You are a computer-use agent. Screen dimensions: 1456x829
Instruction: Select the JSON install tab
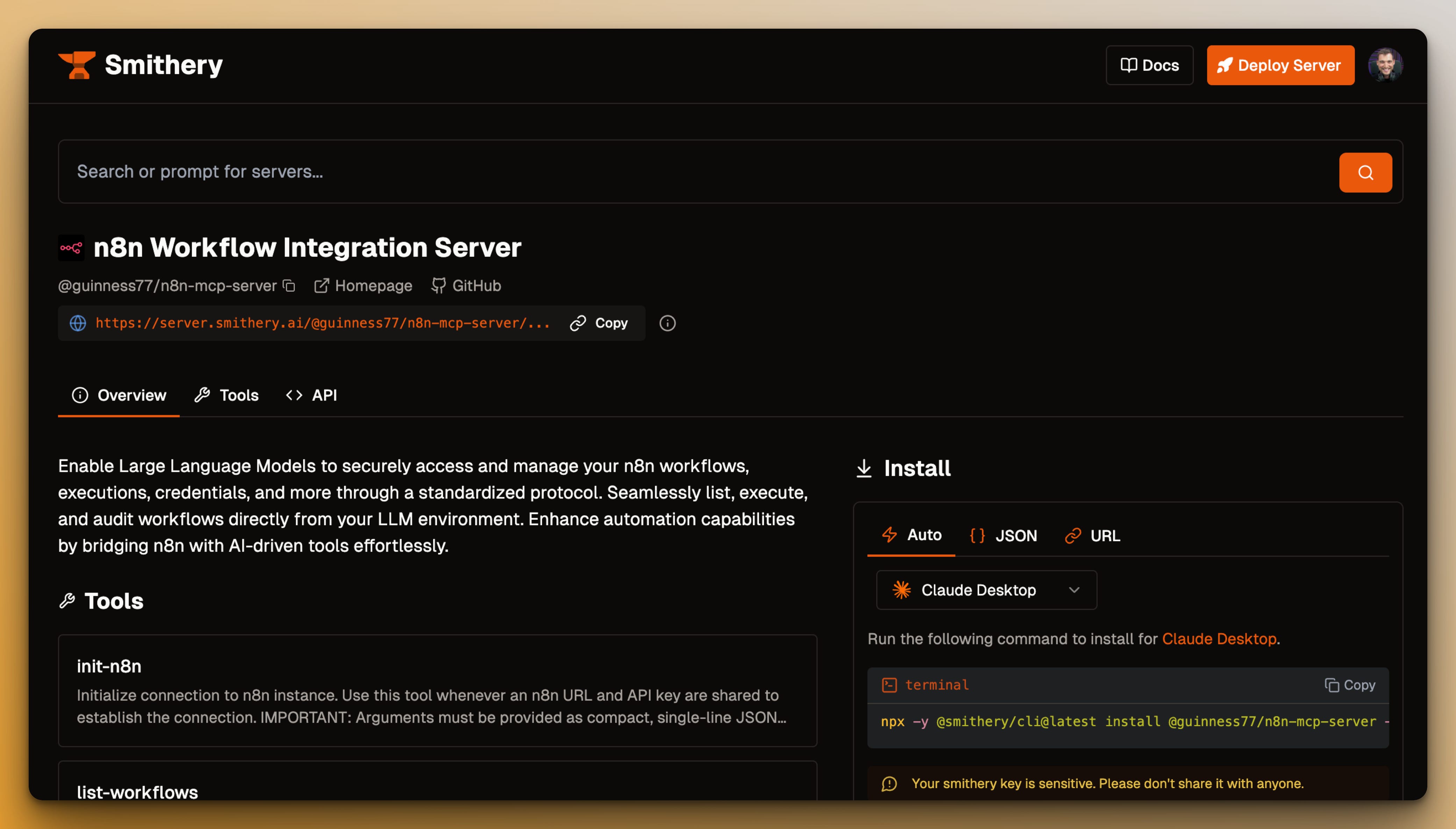(x=1003, y=535)
